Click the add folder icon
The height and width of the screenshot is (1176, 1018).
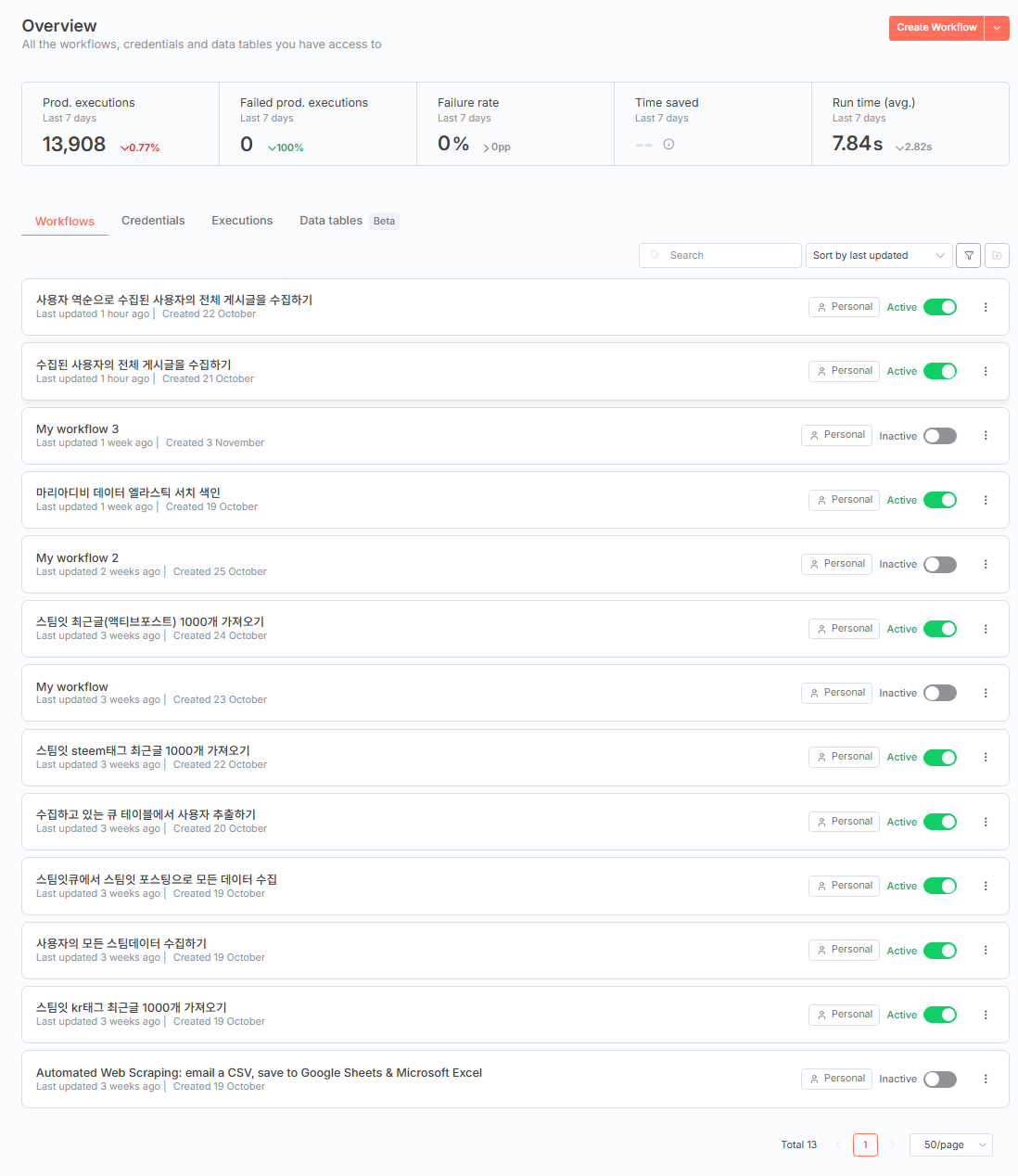[997, 255]
